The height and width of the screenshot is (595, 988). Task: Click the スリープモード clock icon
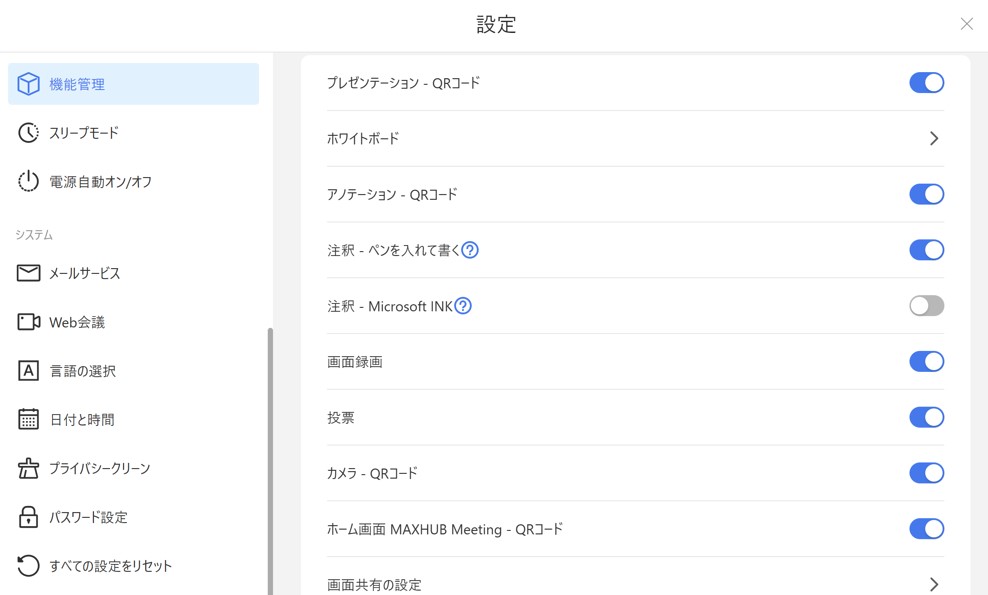tap(29, 133)
